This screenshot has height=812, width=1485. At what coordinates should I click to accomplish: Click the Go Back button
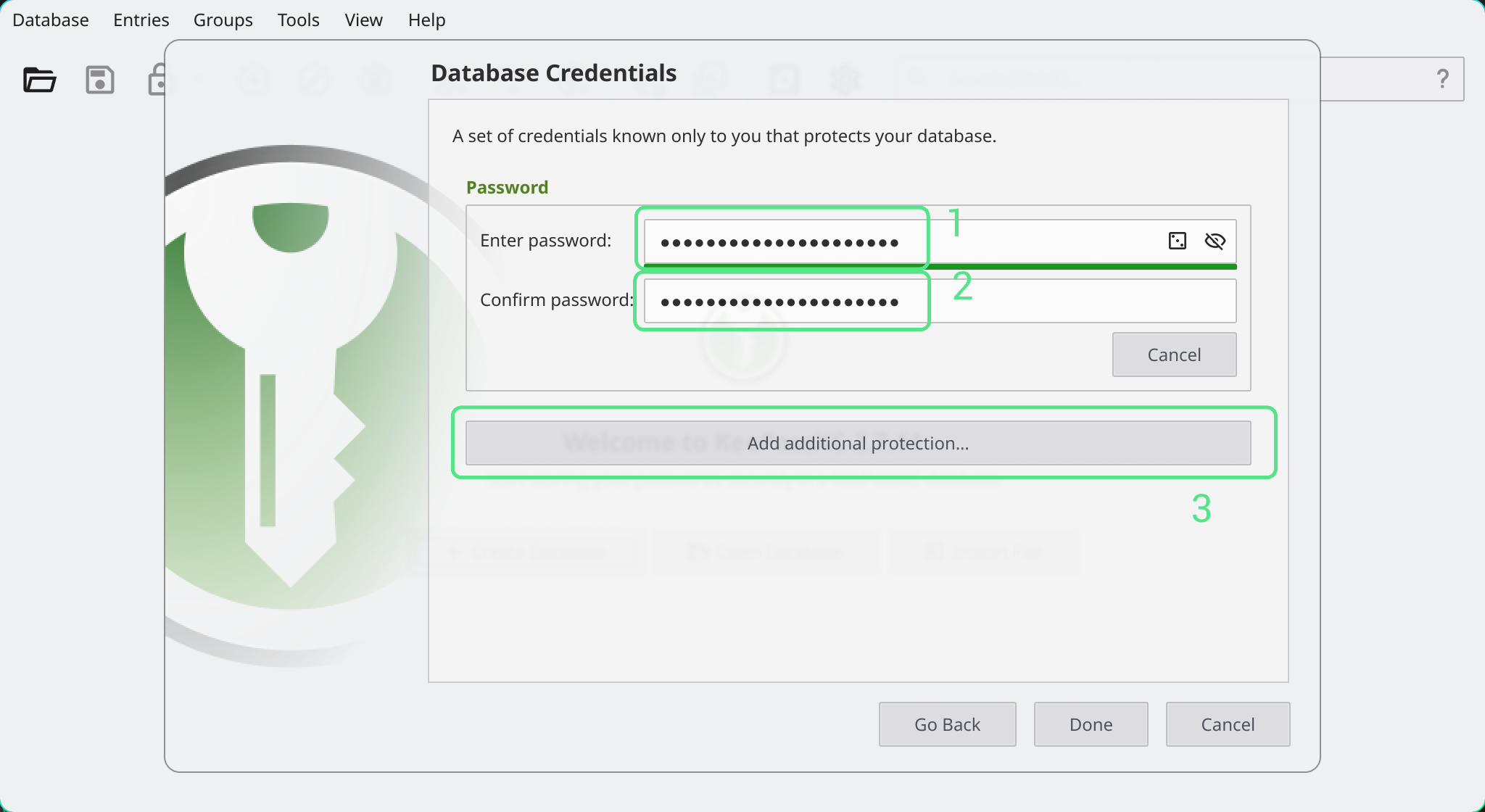point(947,724)
